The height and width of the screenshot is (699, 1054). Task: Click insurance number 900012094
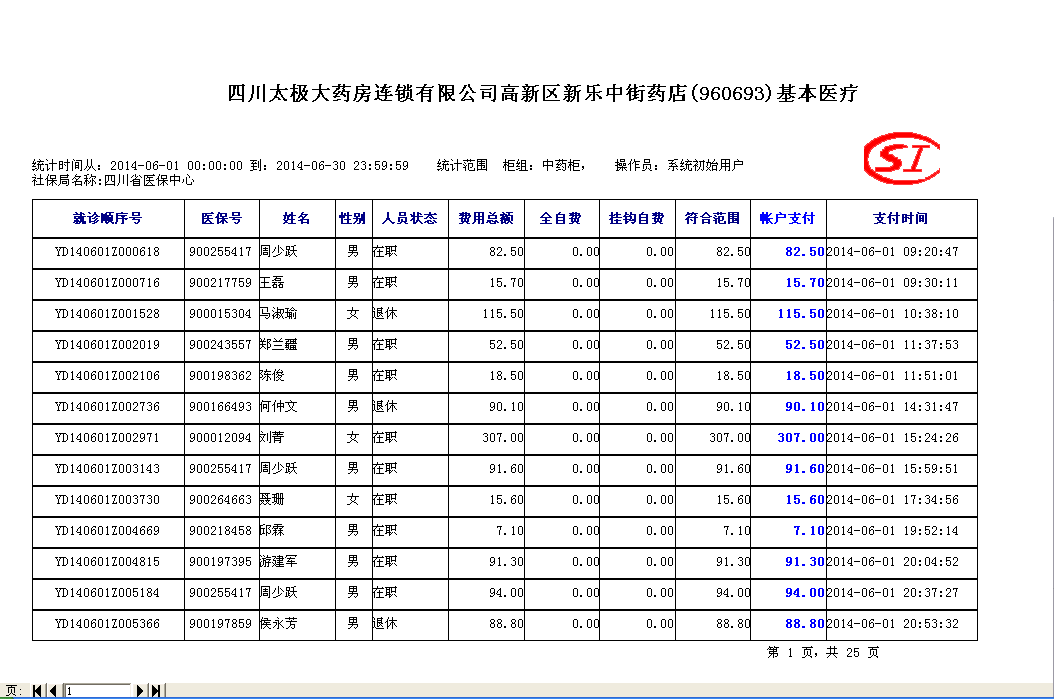coord(220,438)
